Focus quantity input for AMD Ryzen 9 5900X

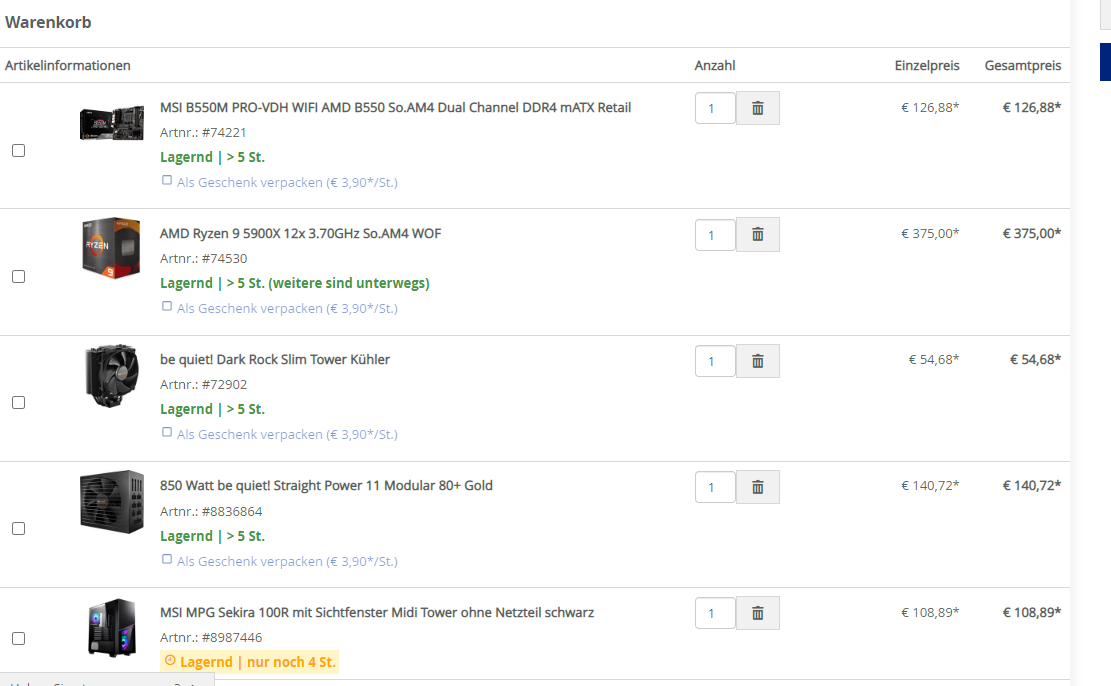(715, 235)
